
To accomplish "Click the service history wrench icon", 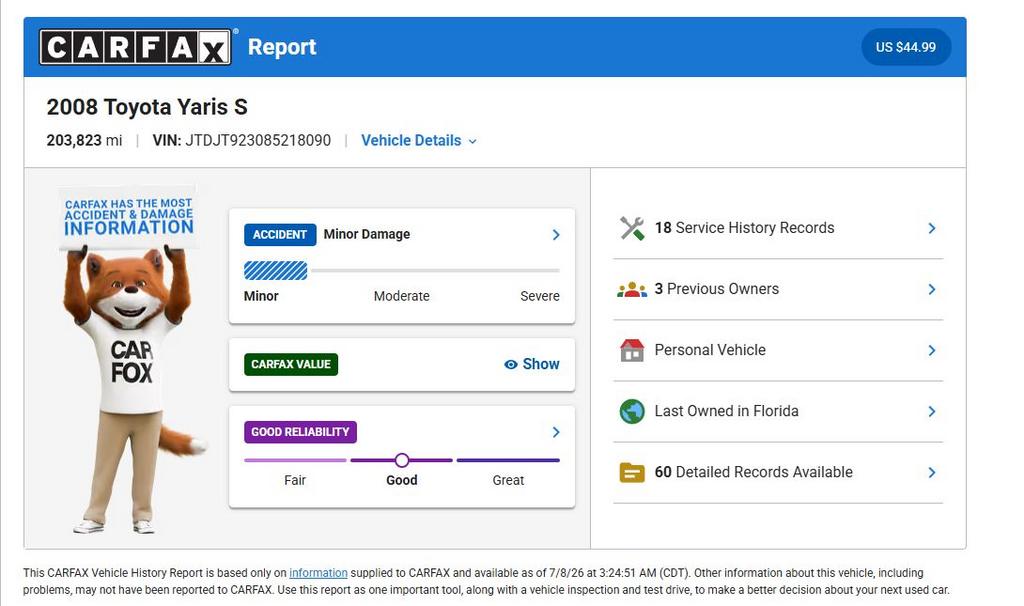I will 632,228.
